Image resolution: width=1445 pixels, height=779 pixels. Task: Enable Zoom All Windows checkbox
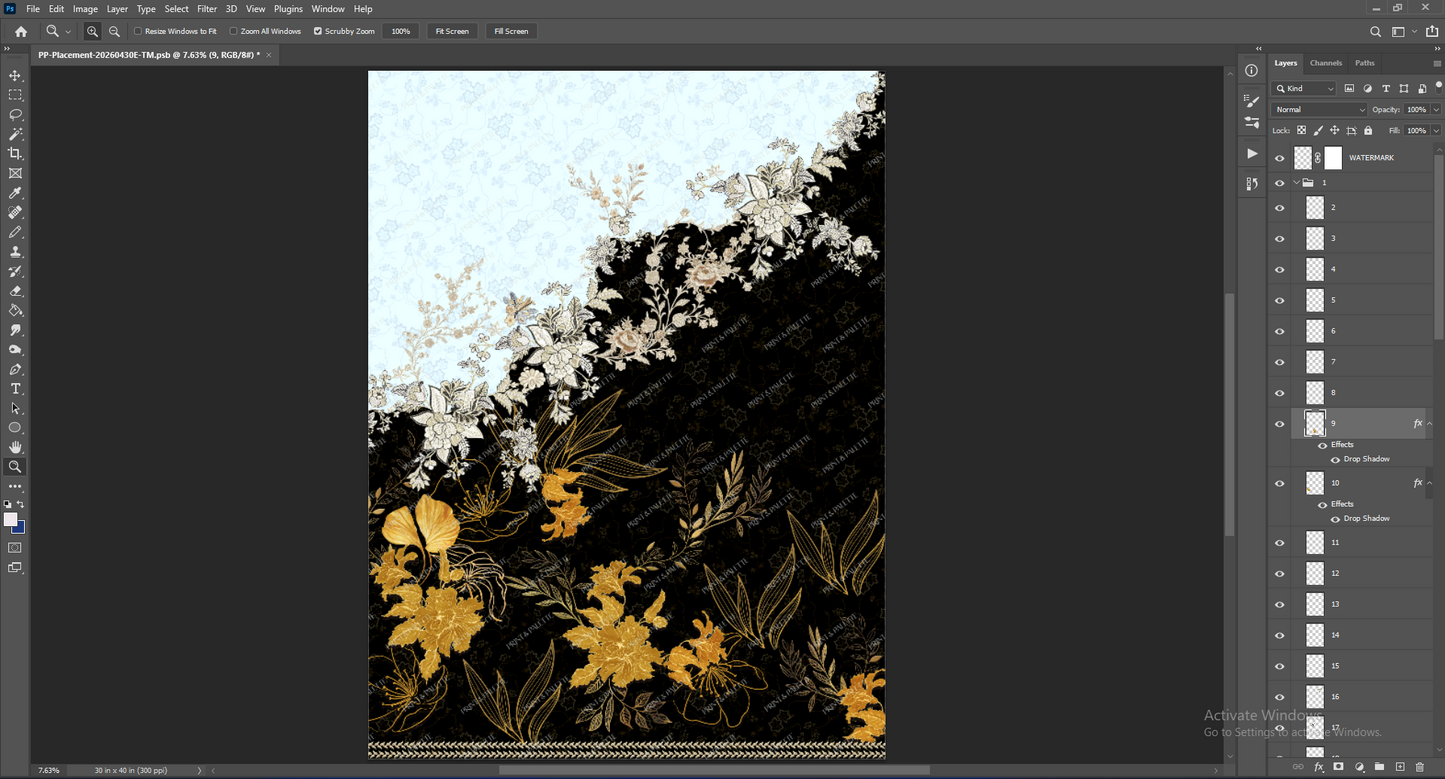pyautogui.click(x=234, y=31)
